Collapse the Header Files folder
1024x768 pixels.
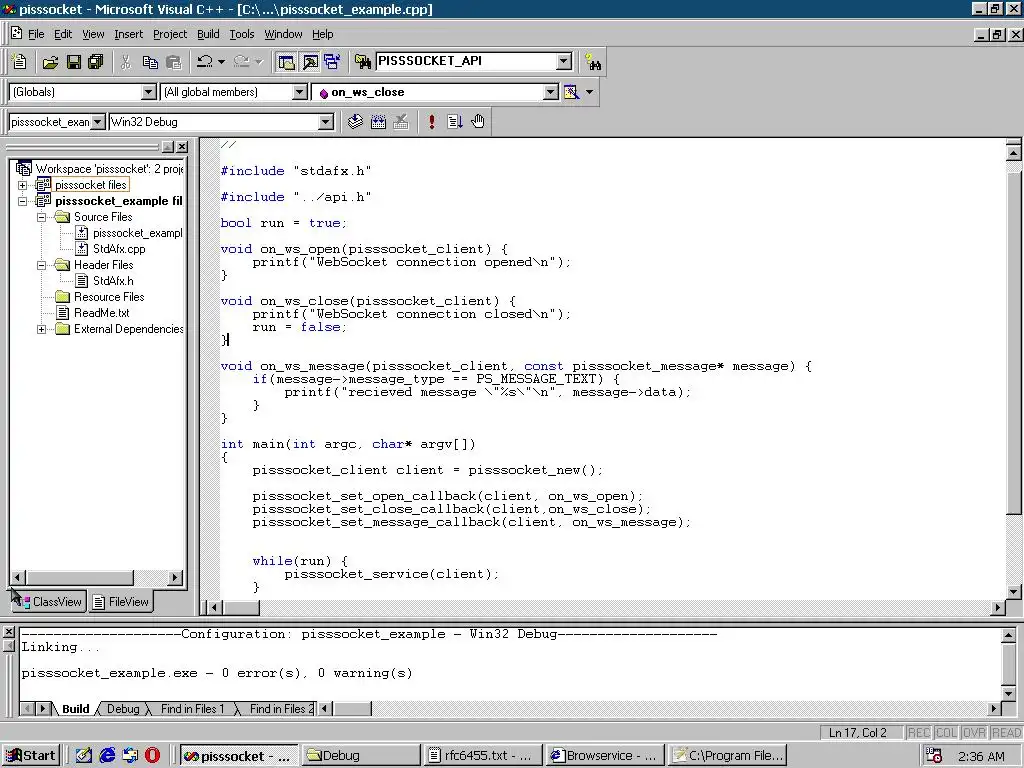click(41, 265)
